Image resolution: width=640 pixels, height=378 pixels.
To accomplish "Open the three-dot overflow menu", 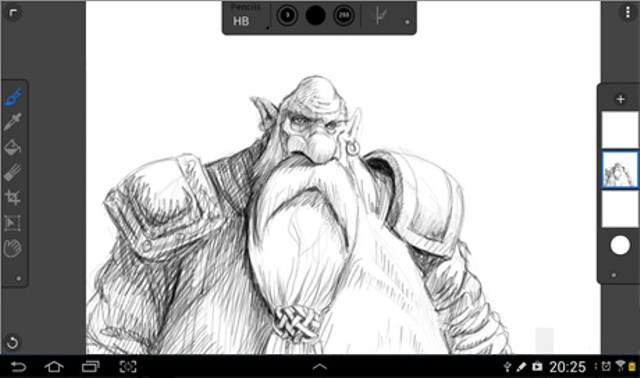I will [627, 13].
